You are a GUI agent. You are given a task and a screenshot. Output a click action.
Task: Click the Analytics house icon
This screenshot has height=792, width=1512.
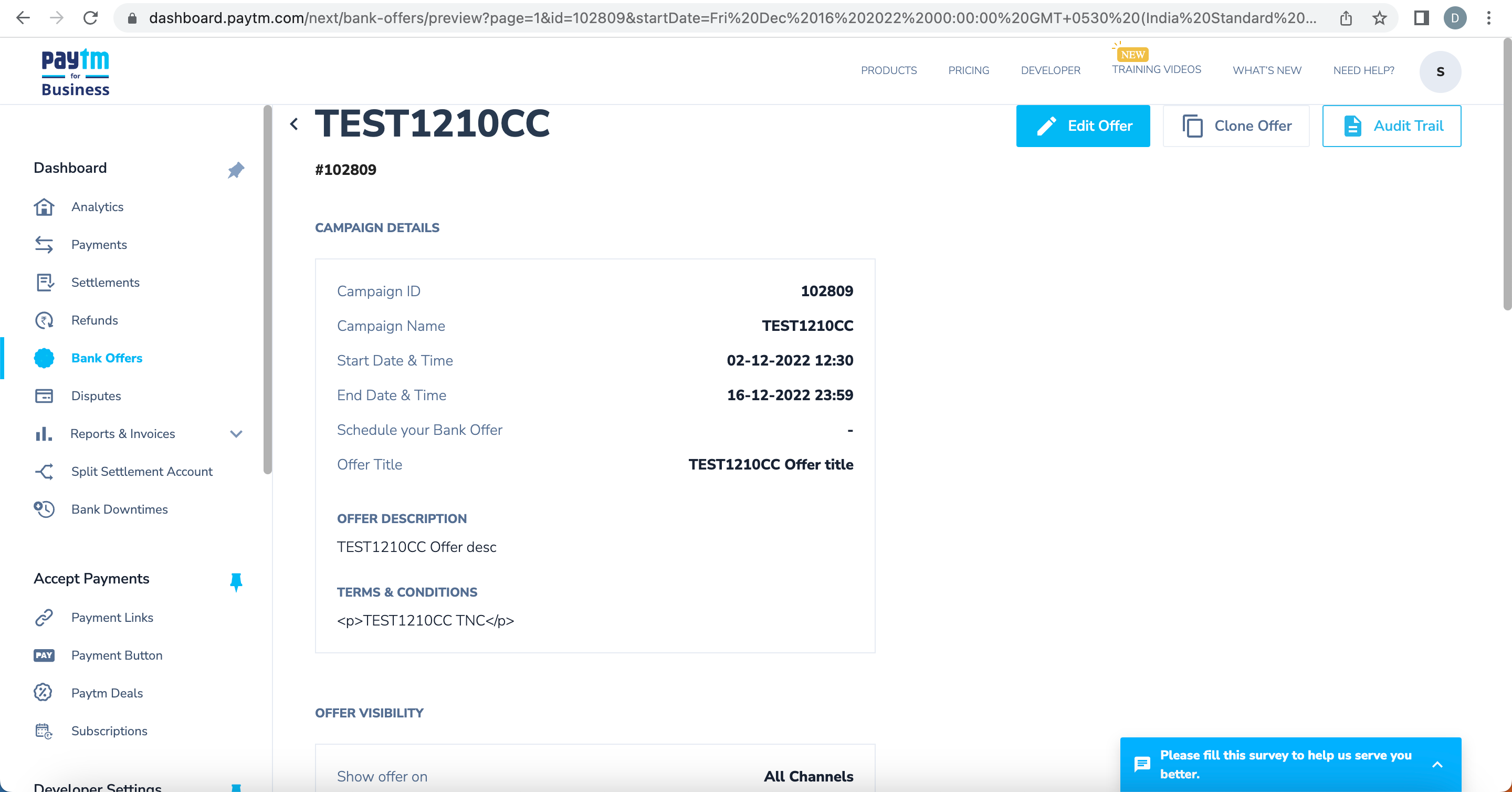[44, 206]
